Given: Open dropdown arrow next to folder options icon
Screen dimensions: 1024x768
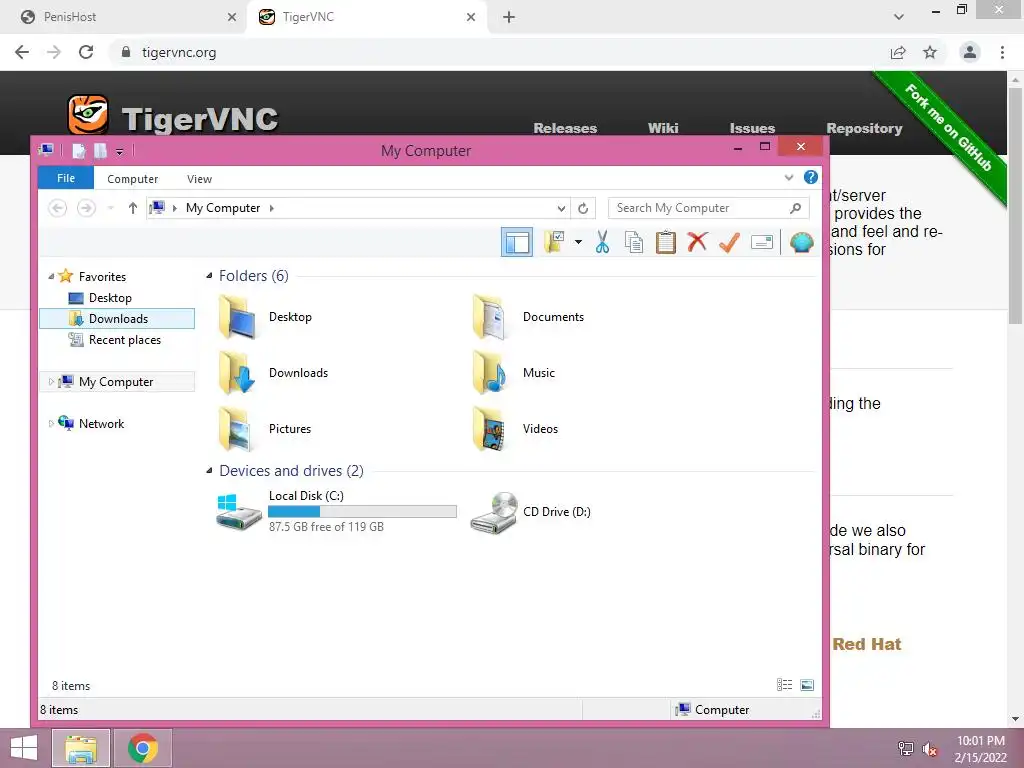Looking at the screenshot, I should [578, 242].
